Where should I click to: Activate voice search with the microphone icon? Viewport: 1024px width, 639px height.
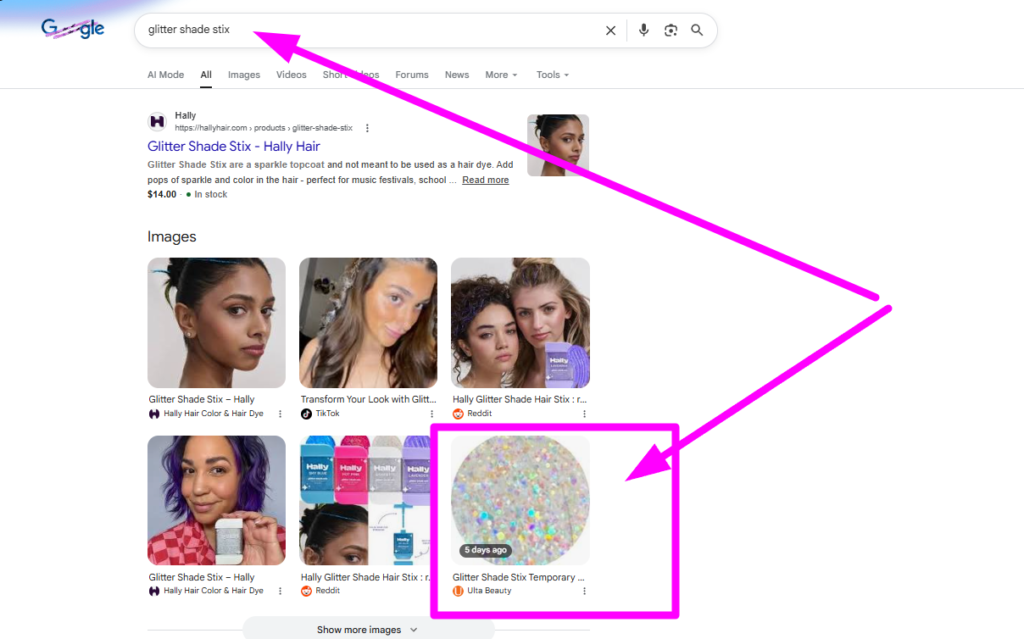[x=643, y=30]
